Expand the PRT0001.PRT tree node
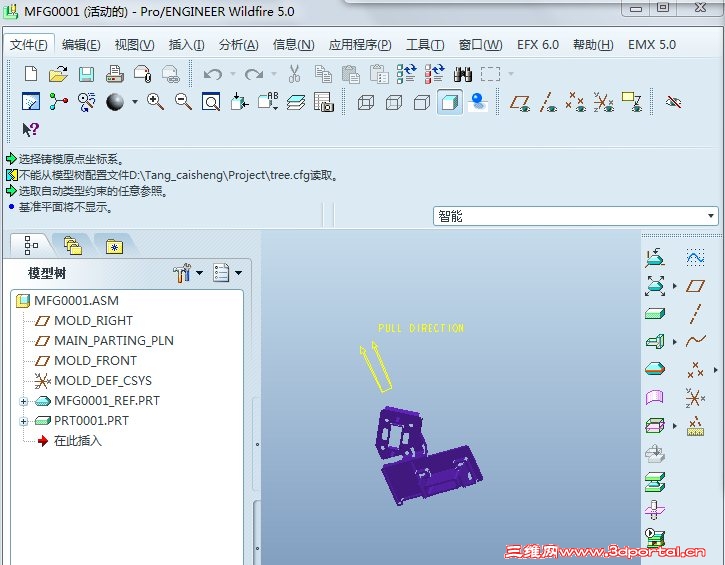Image resolution: width=725 pixels, height=565 pixels. point(23,421)
